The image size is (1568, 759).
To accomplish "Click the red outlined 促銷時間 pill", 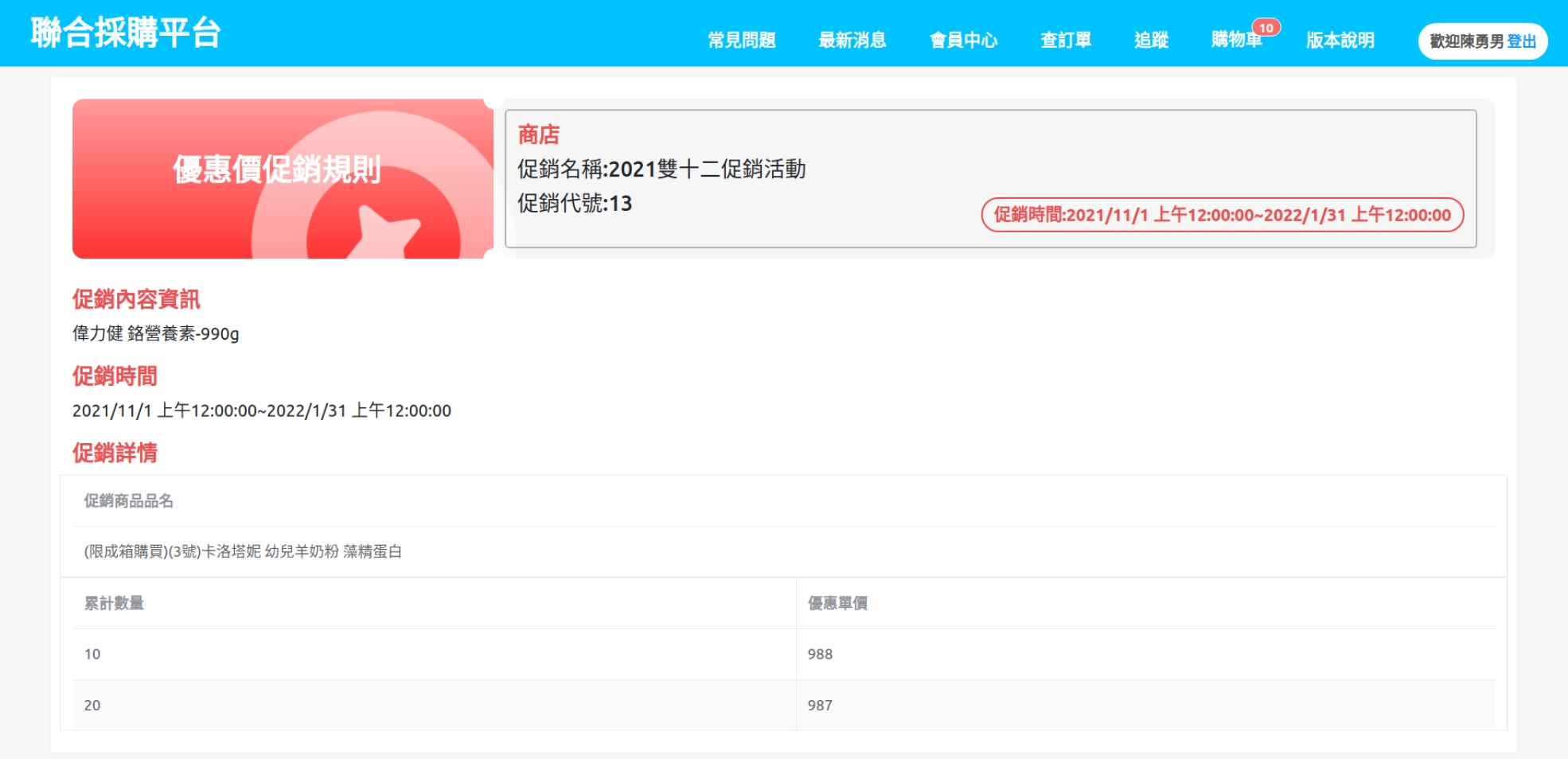I will 1223,215.
